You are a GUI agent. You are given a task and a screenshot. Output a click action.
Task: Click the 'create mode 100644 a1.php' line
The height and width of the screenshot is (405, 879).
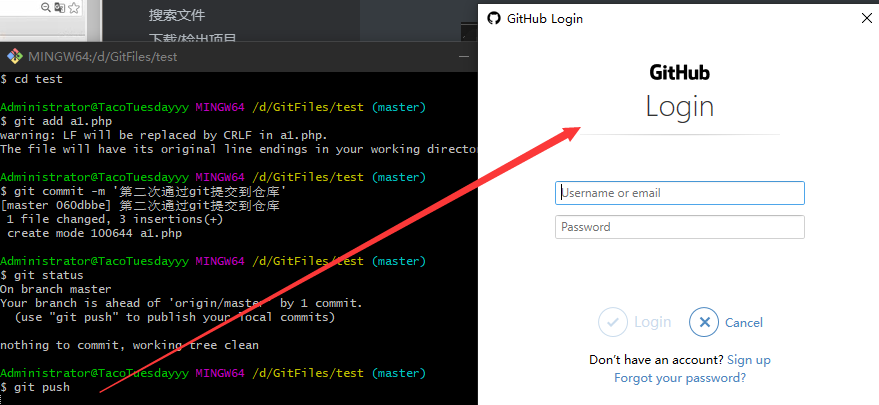pos(94,233)
